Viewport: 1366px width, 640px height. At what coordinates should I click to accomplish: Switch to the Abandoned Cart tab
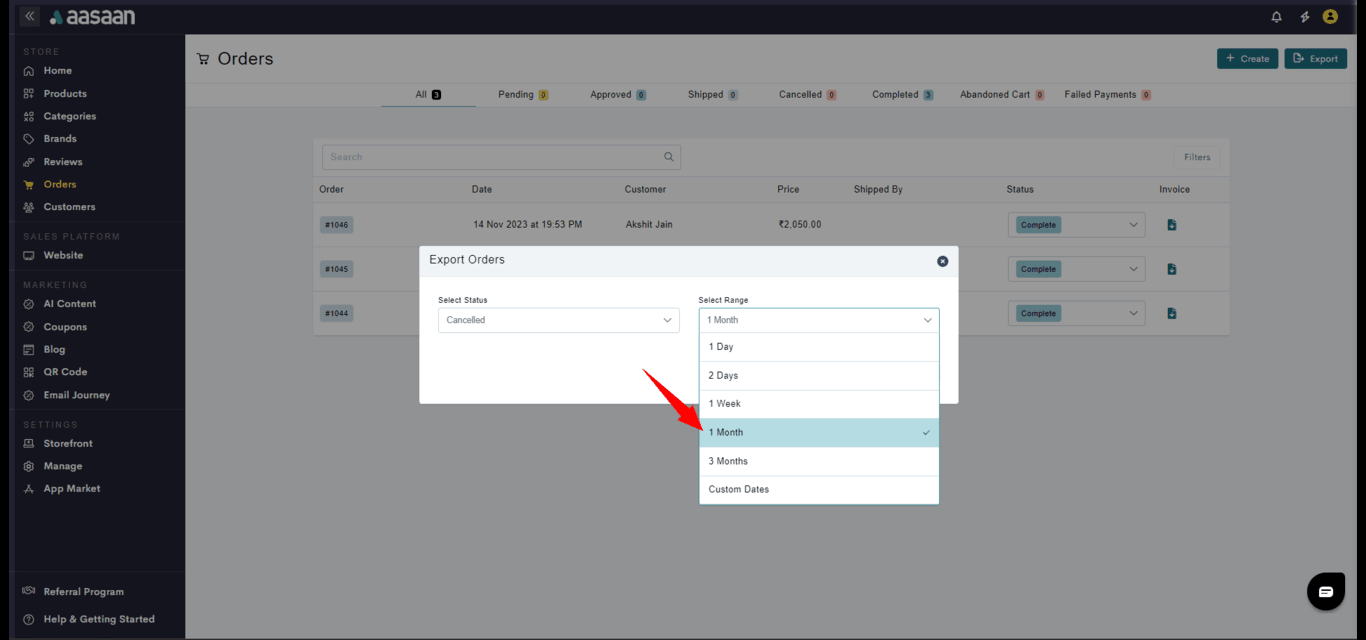[x=999, y=95]
